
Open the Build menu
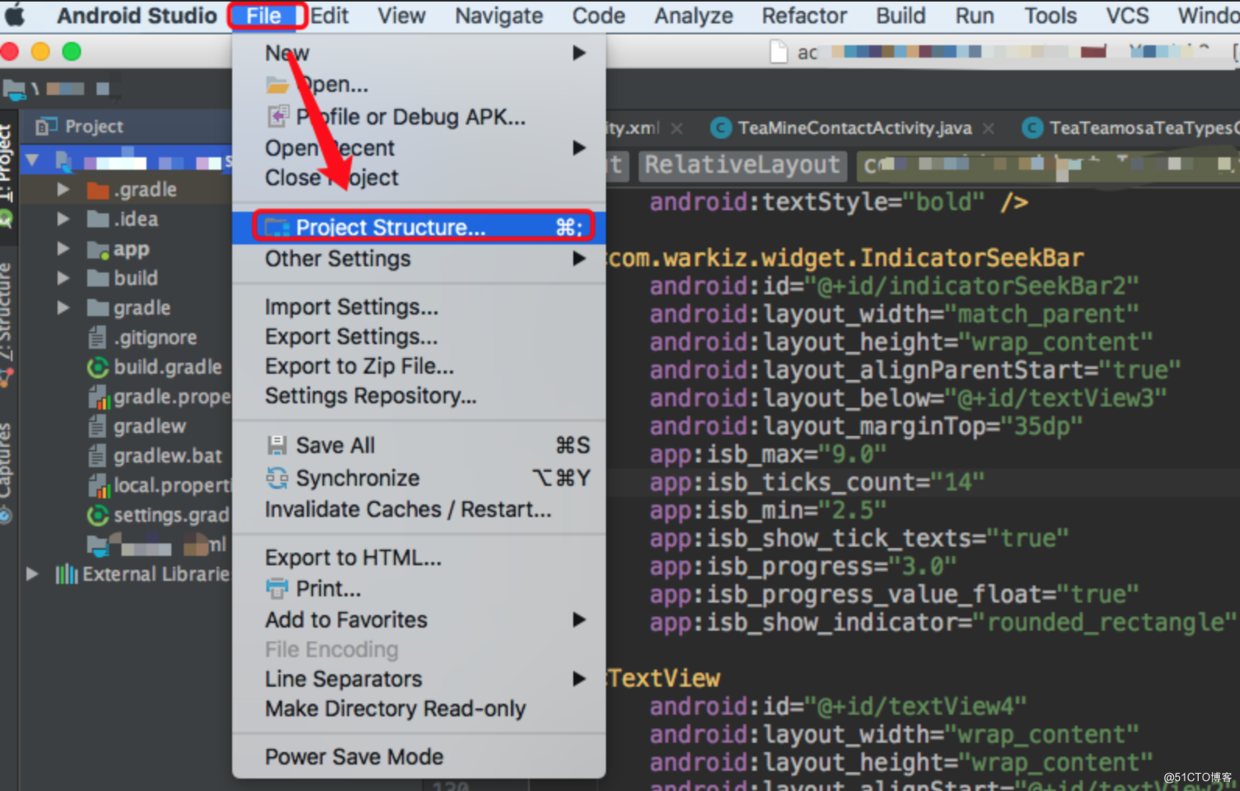[x=901, y=16]
